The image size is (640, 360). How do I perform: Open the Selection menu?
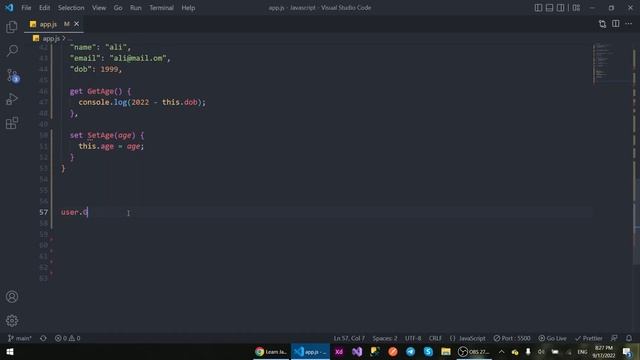[71, 8]
